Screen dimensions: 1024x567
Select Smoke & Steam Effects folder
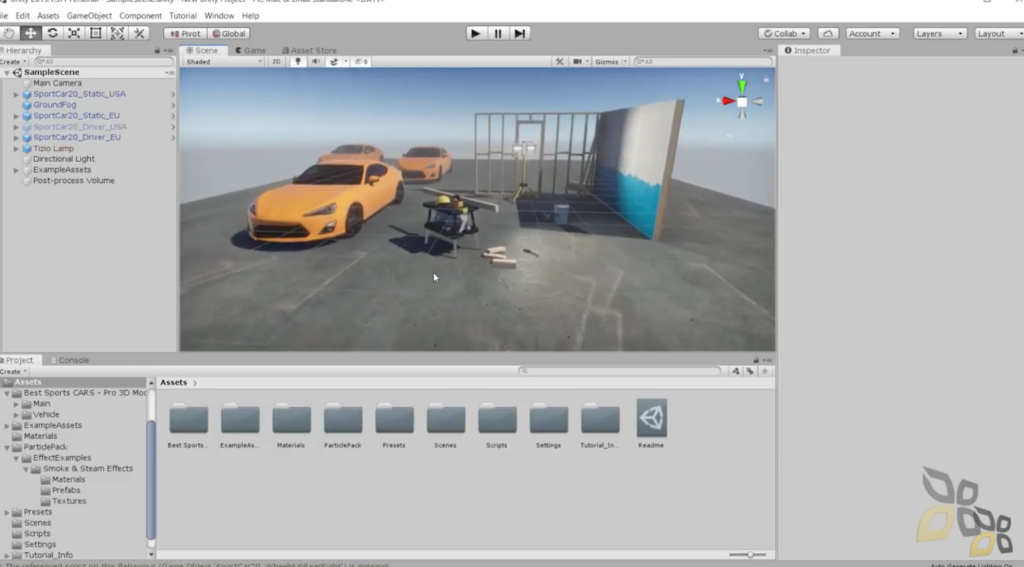point(88,469)
